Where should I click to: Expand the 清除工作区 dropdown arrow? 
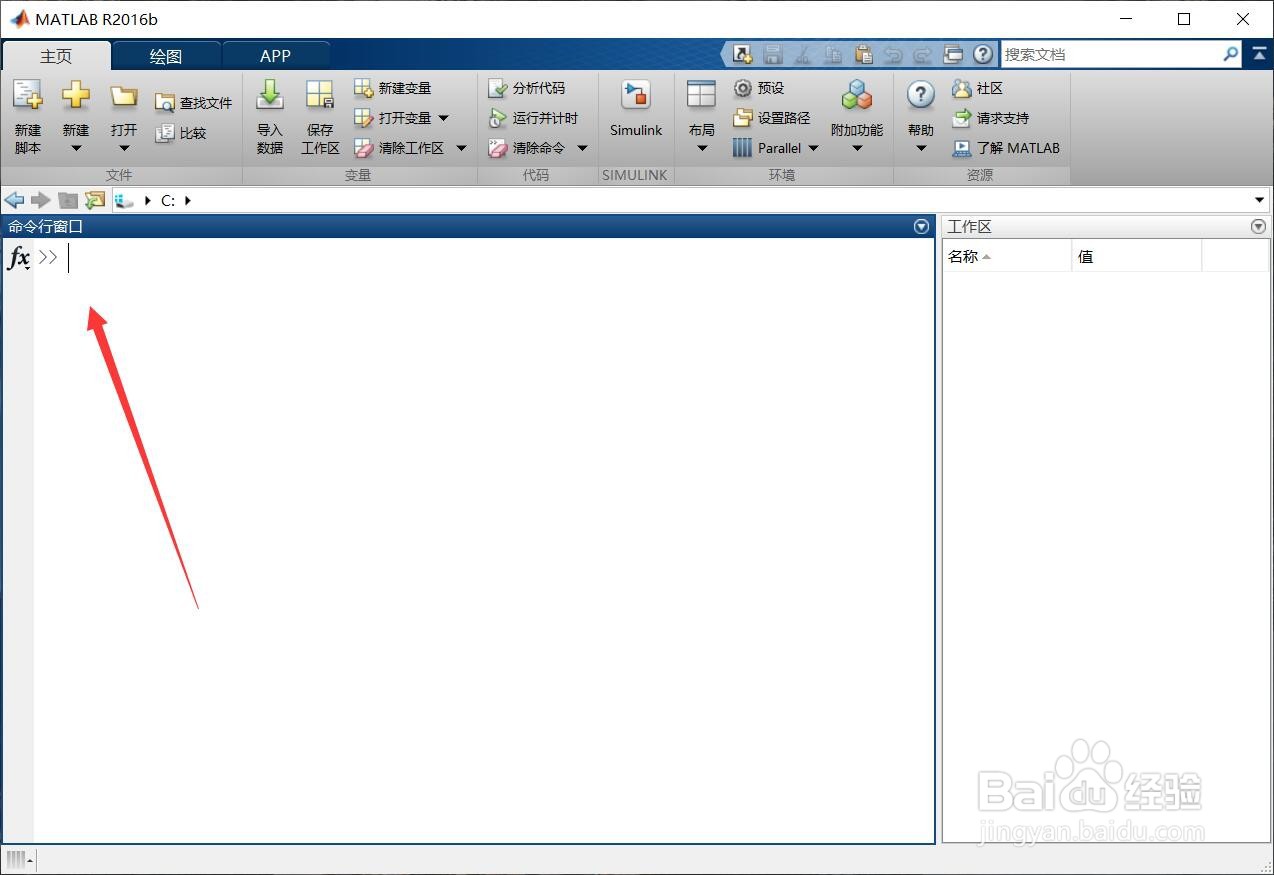tap(461, 148)
